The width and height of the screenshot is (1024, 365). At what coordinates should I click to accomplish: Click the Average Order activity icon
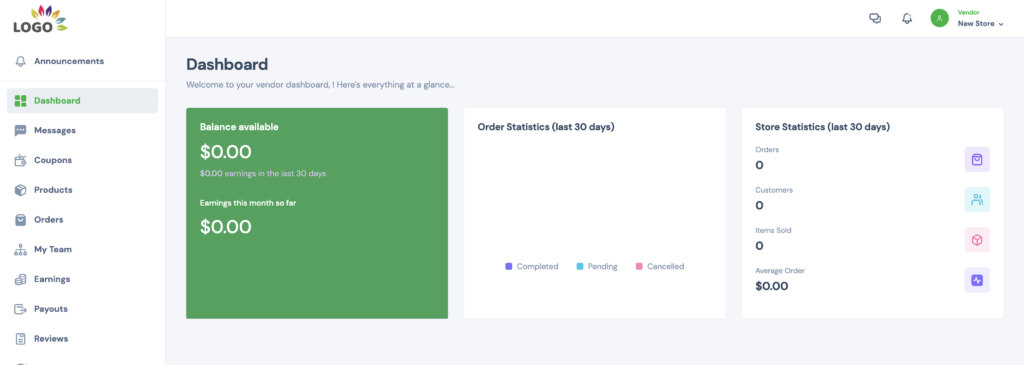pos(977,280)
